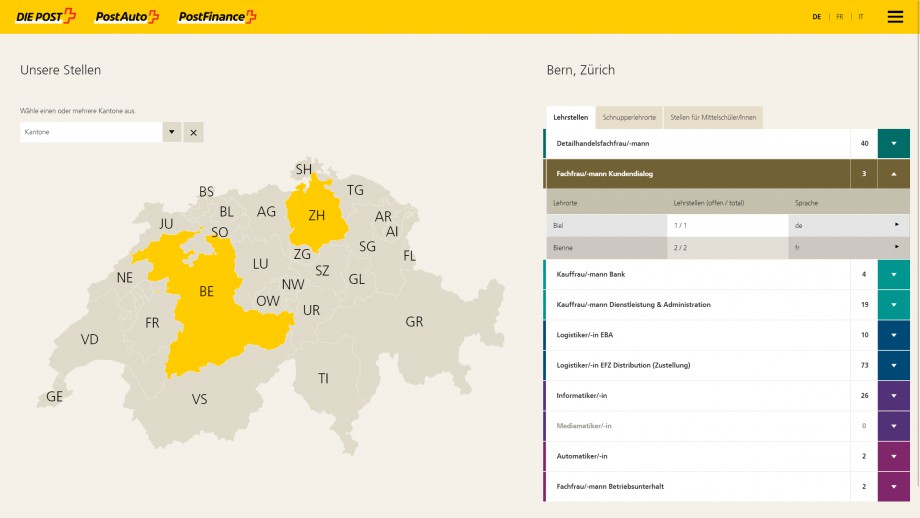Image resolution: width=920 pixels, height=518 pixels.
Task: Expand the Detailhandelsfachfrau/-mann row
Action: tap(893, 143)
